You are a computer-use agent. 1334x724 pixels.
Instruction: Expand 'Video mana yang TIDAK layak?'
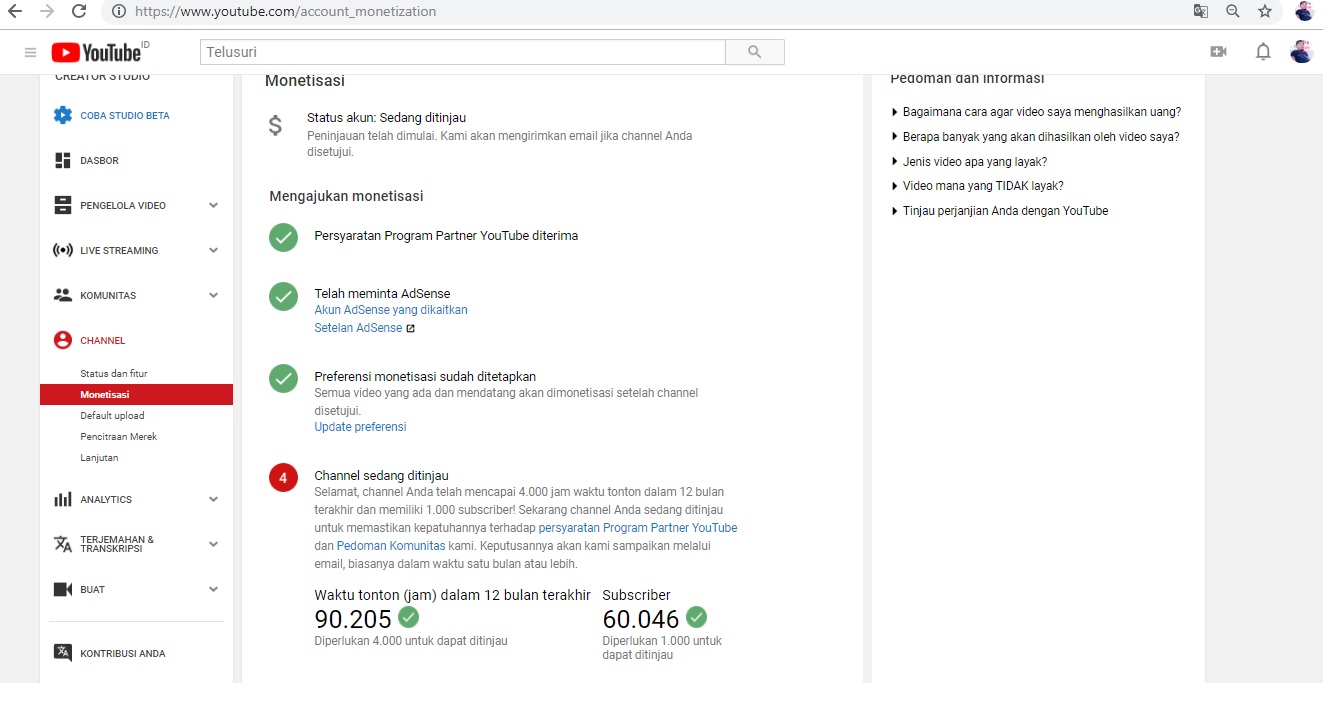tap(977, 186)
